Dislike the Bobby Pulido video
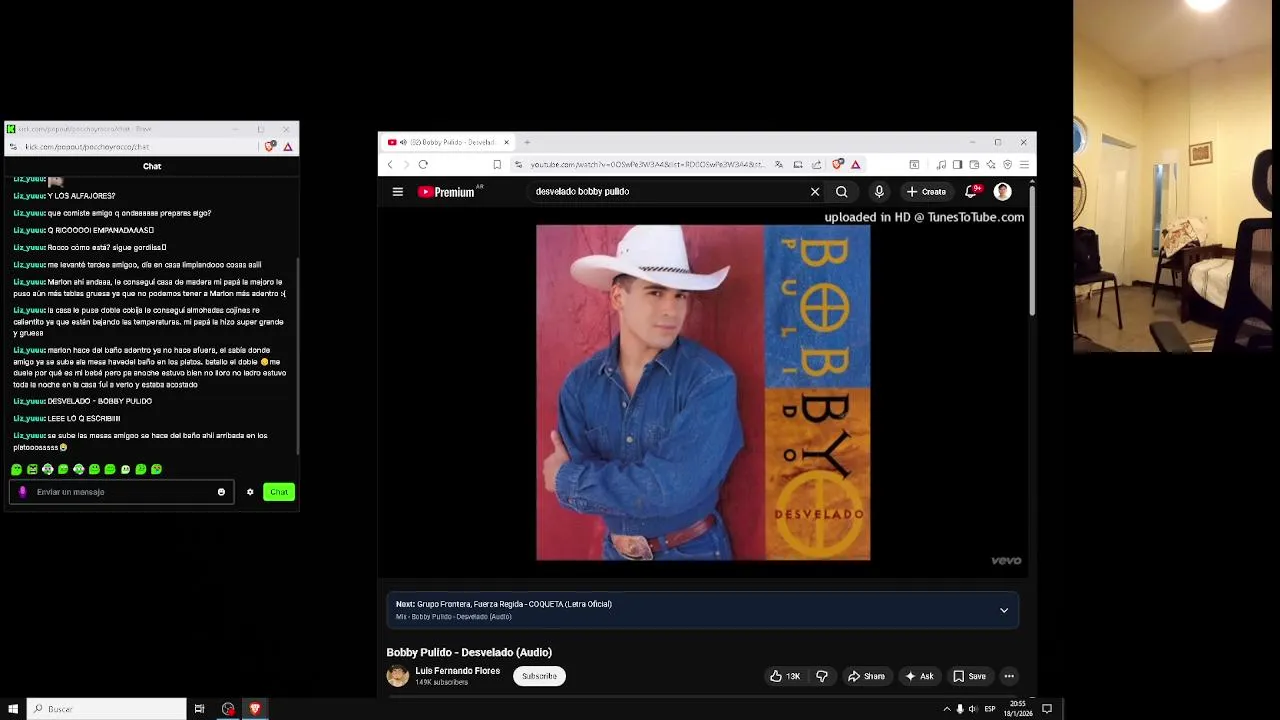The image size is (1280, 720). click(822, 676)
